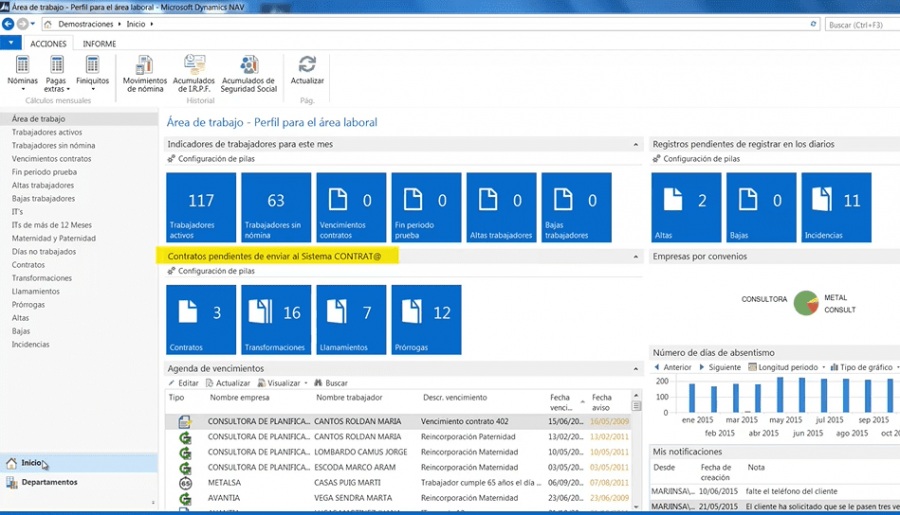Image resolution: width=900 pixels, height=515 pixels.
Task: Click the Empresas por convenios pie chart
Action: 805,303
